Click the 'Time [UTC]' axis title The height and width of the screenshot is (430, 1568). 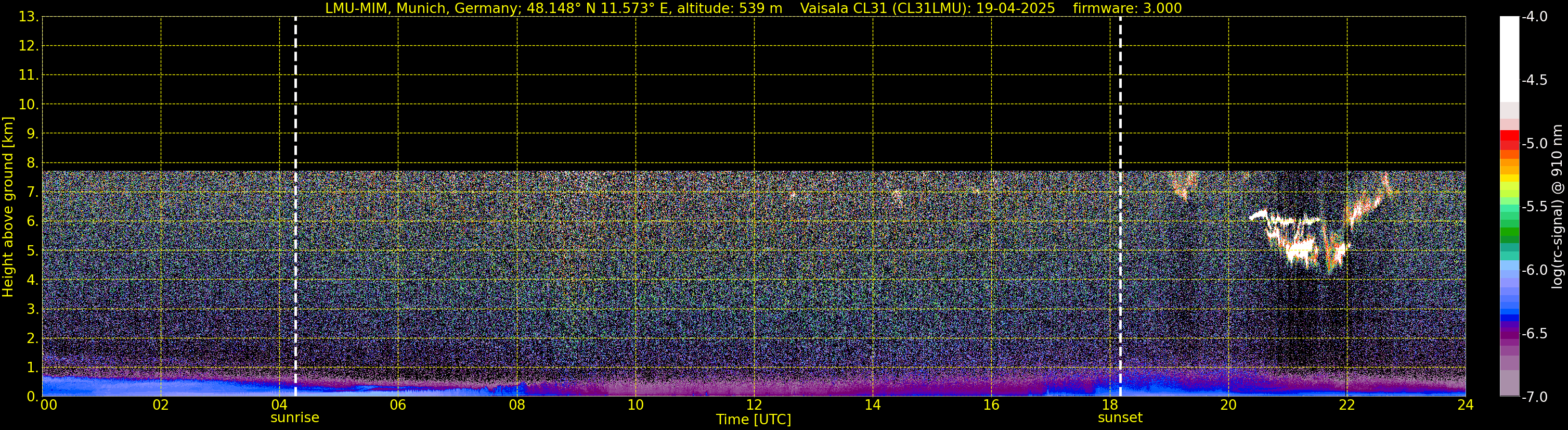click(753, 420)
